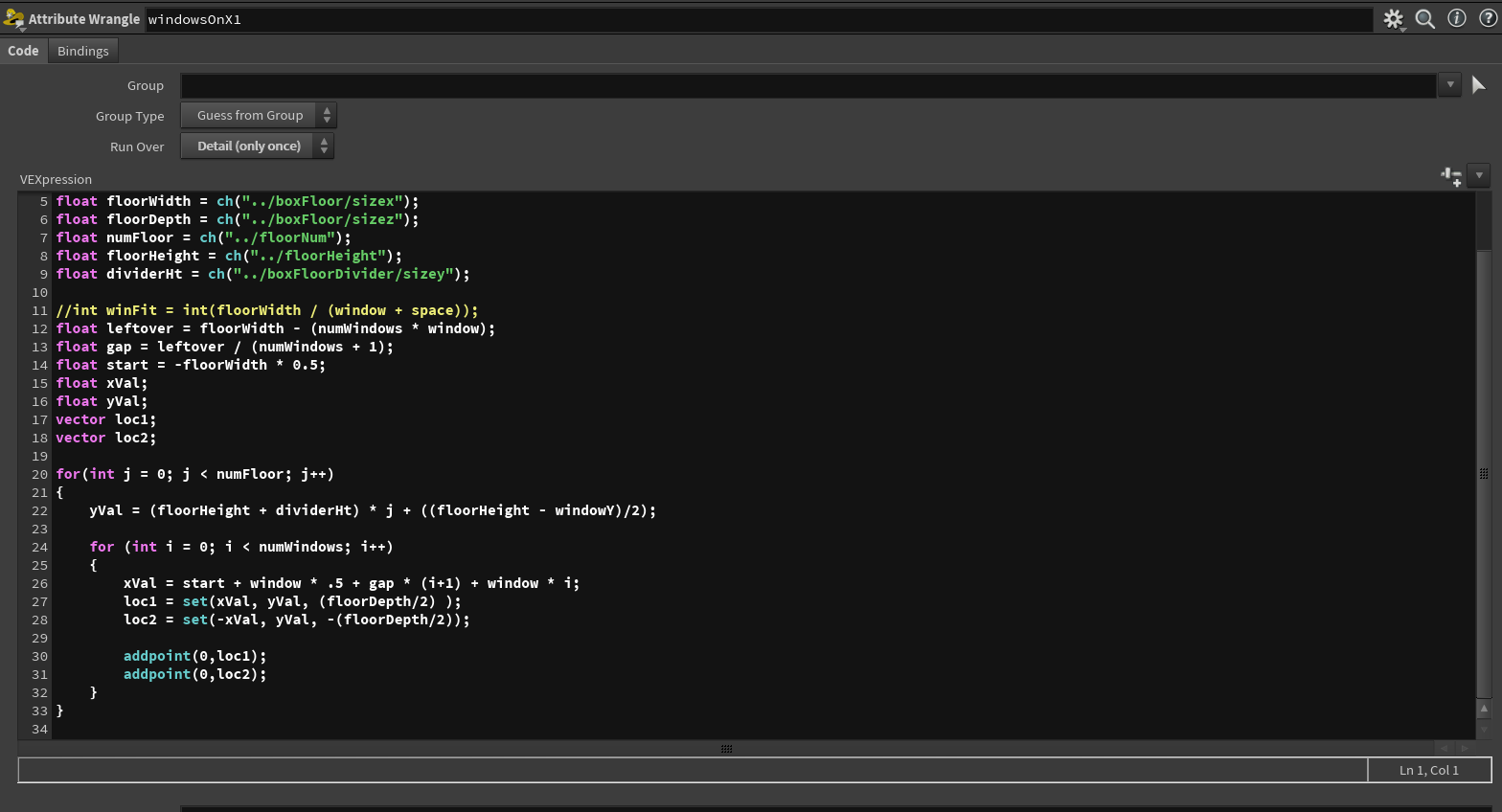The height and width of the screenshot is (812, 1502).
Task: Click the float yVal; declaration line
Action: click(102, 401)
